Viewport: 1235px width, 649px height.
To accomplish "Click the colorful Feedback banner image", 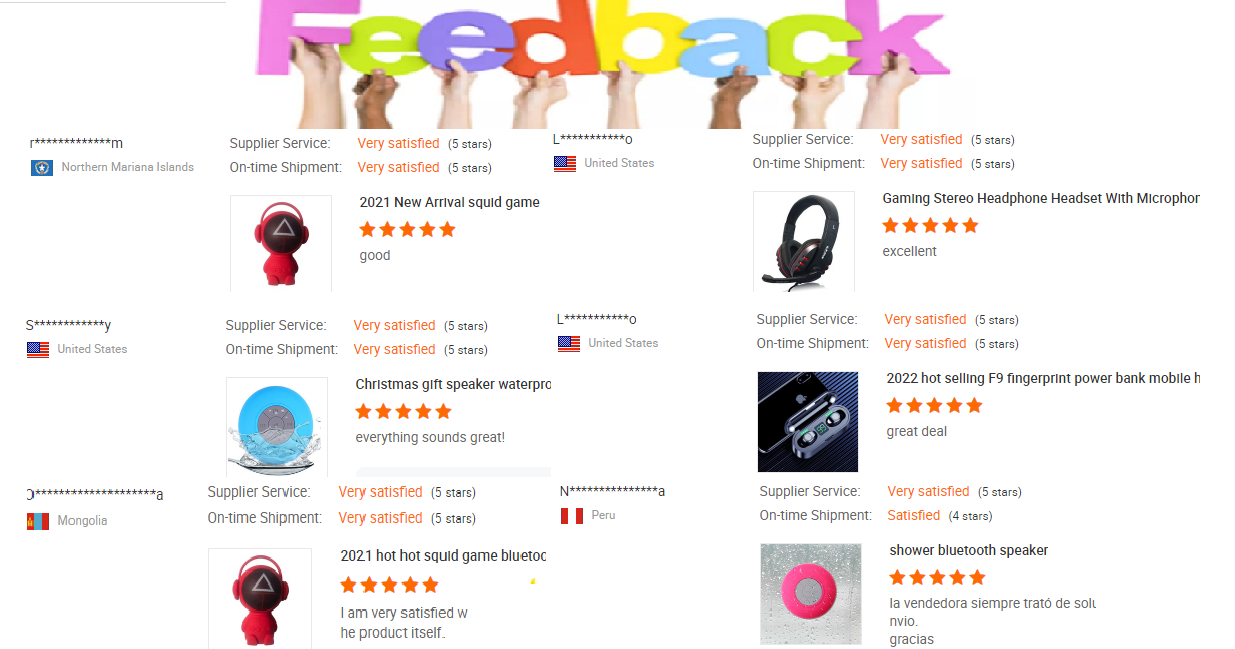I will click(x=604, y=64).
